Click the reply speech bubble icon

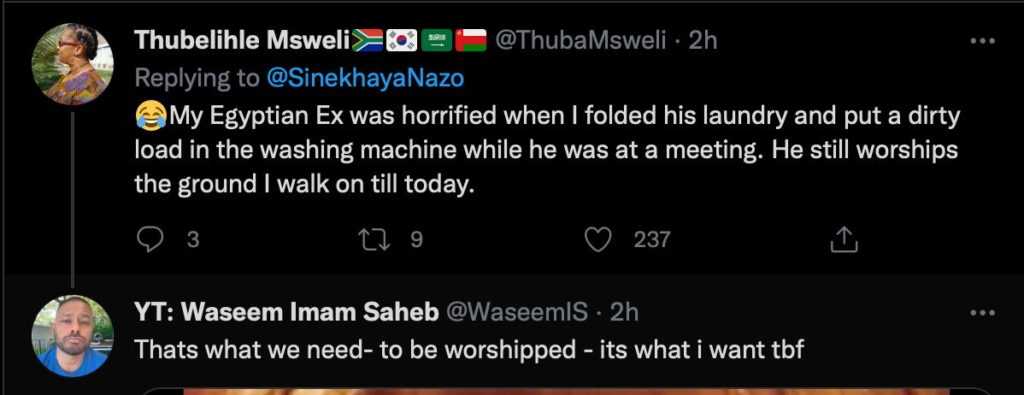(x=150, y=240)
